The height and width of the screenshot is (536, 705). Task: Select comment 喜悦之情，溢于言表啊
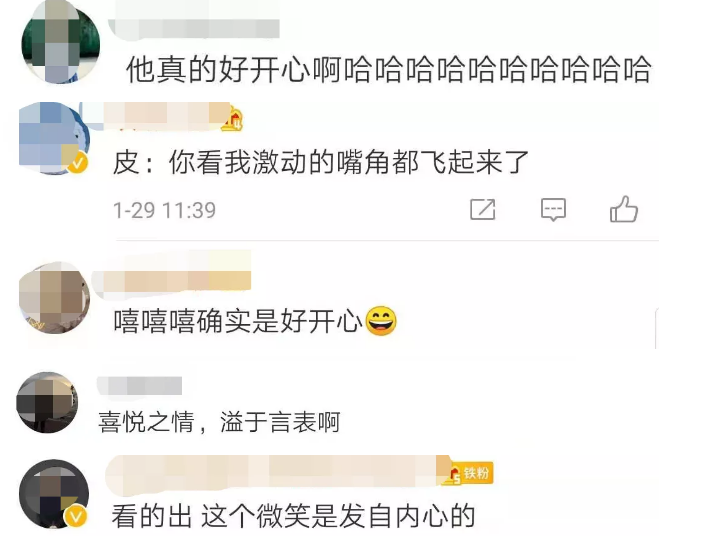coord(219,422)
